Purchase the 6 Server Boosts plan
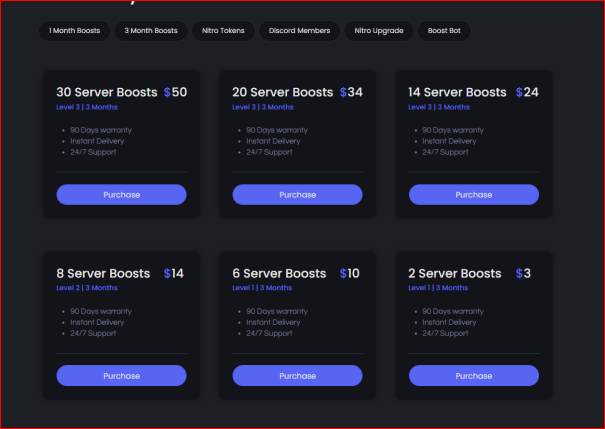This screenshot has height=429, width=605. [x=297, y=376]
